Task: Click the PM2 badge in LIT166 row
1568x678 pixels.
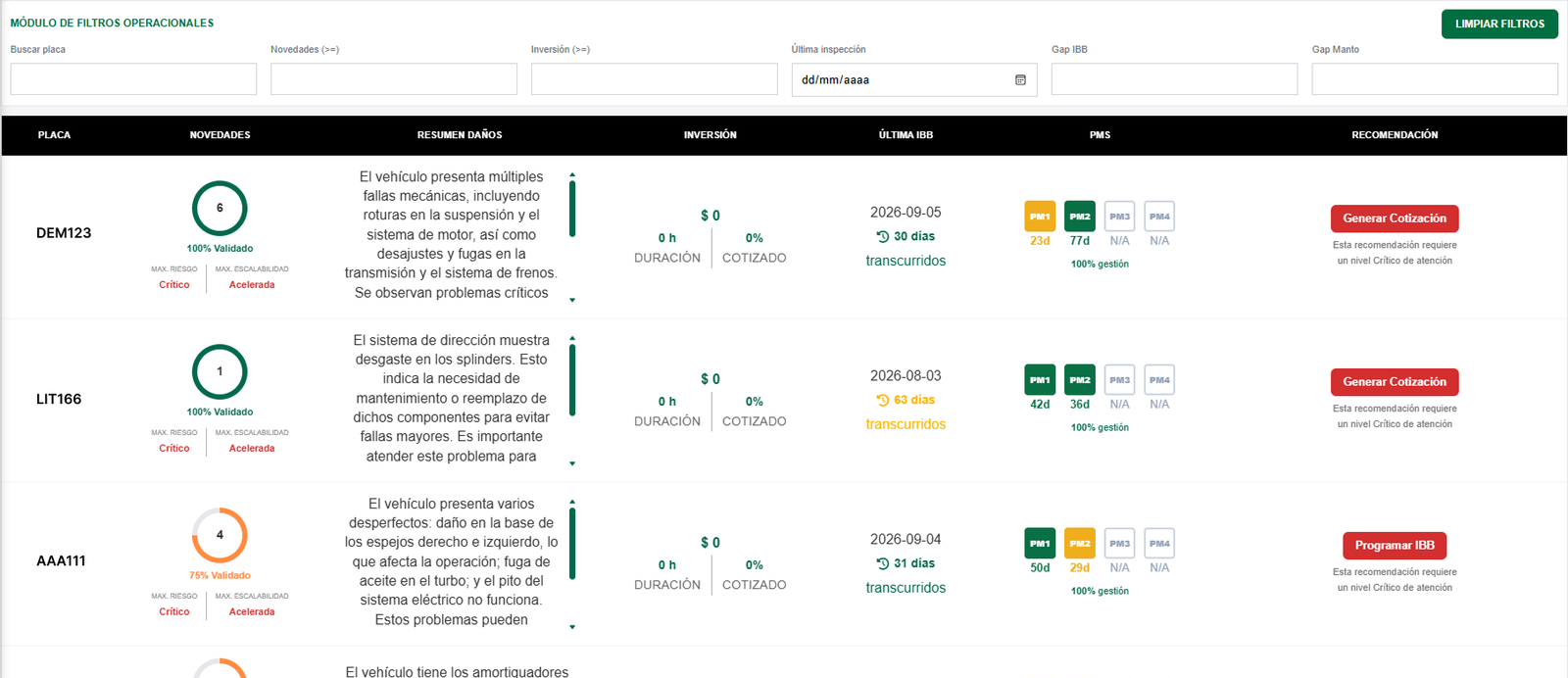Action: (1080, 380)
